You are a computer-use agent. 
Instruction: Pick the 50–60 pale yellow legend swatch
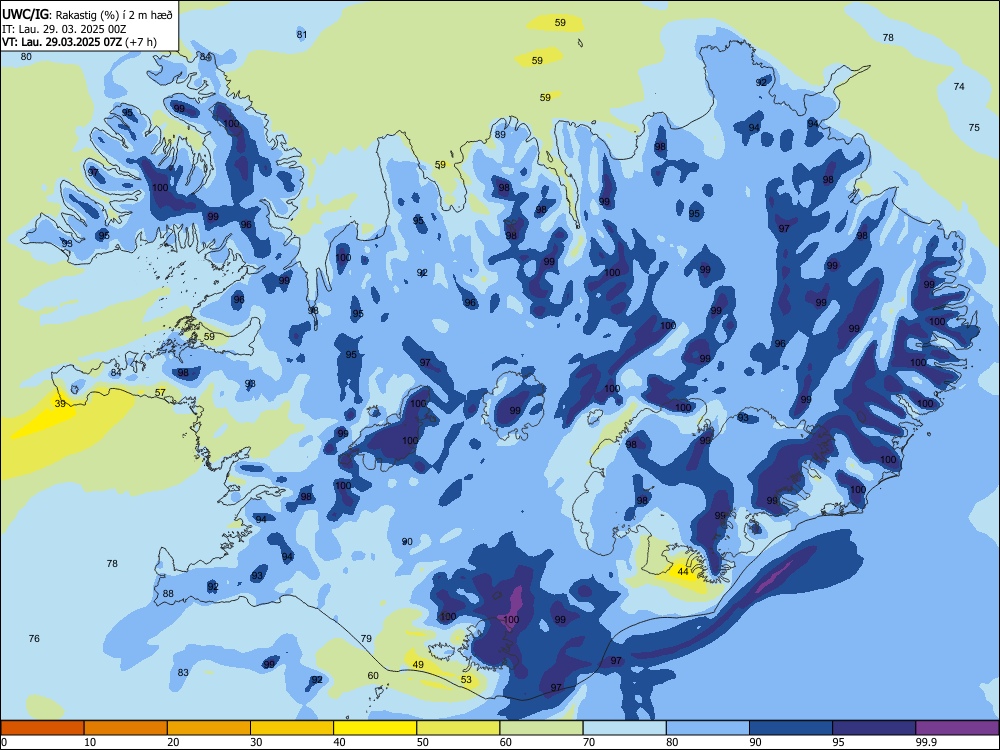click(x=458, y=728)
